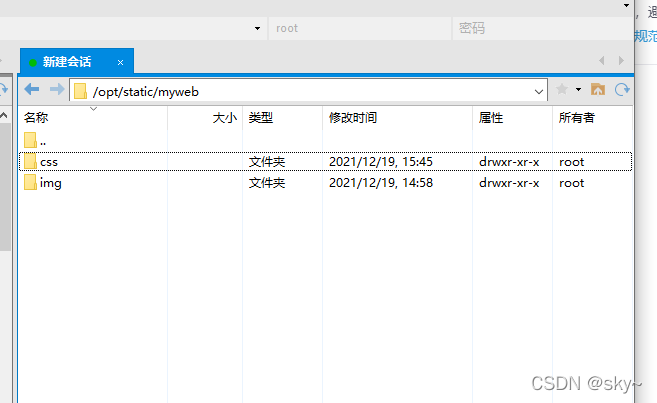
Task: Click the root username field
Action: click(x=360, y=28)
